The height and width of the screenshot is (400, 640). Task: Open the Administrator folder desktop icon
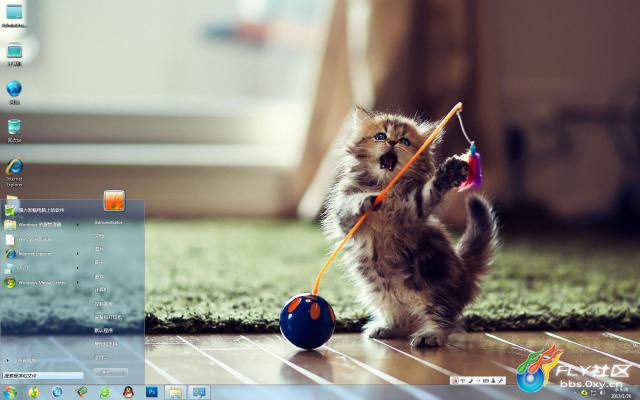coord(14,16)
